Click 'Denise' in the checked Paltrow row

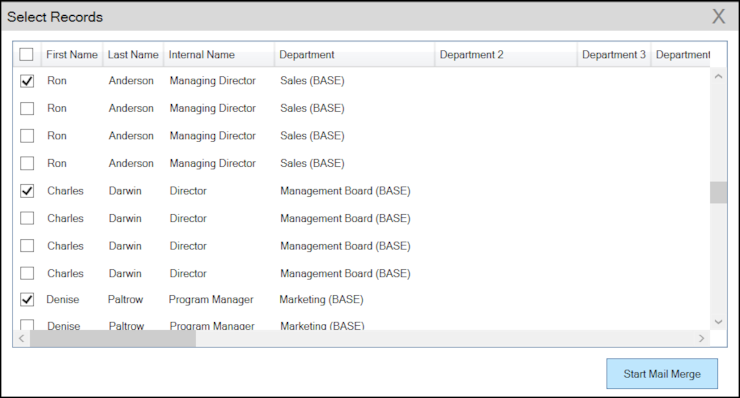point(63,299)
